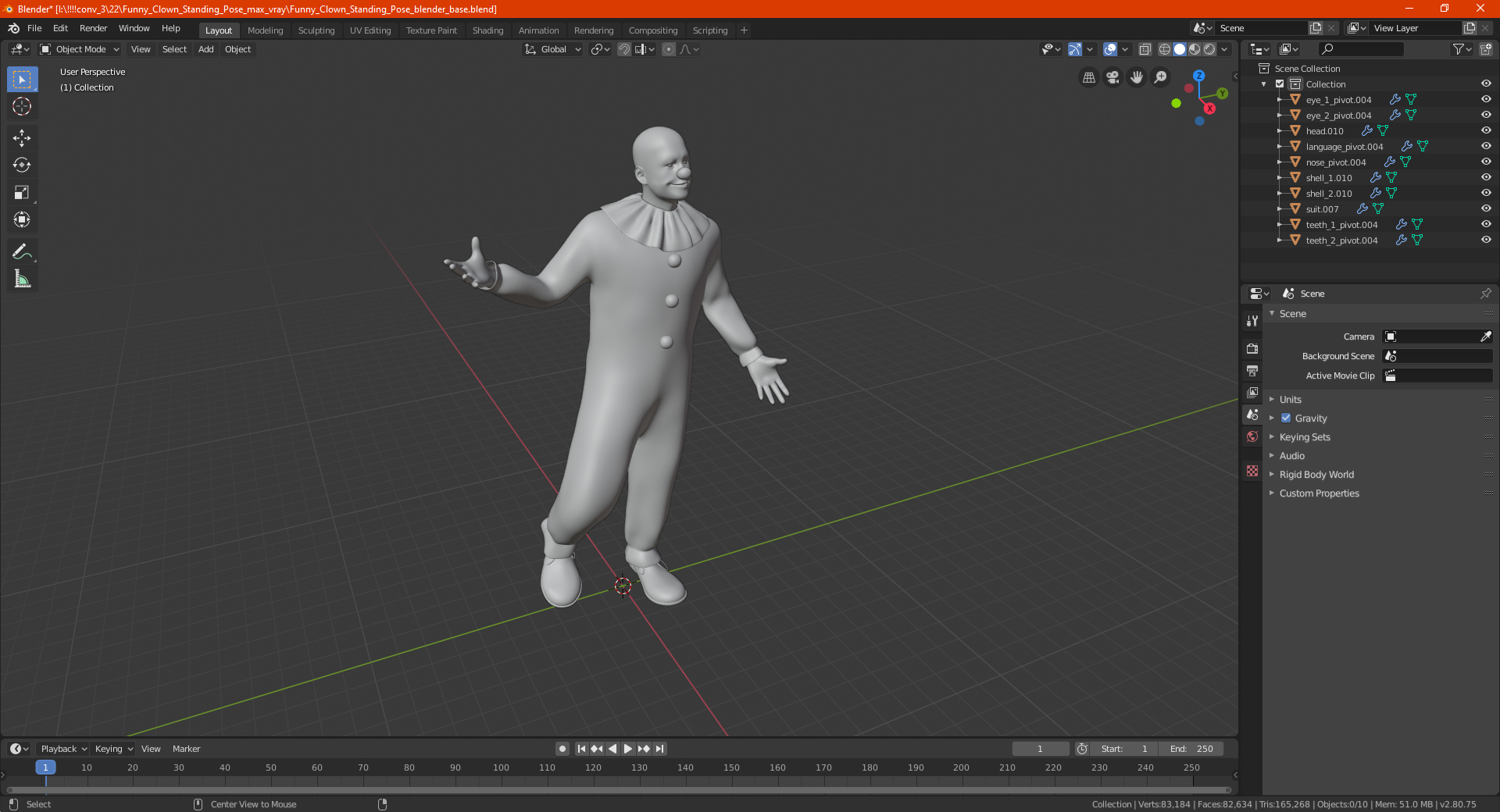Click Marker in the timeline header
This screenshot has height=812, width=1500.
[x=186, y=749]
